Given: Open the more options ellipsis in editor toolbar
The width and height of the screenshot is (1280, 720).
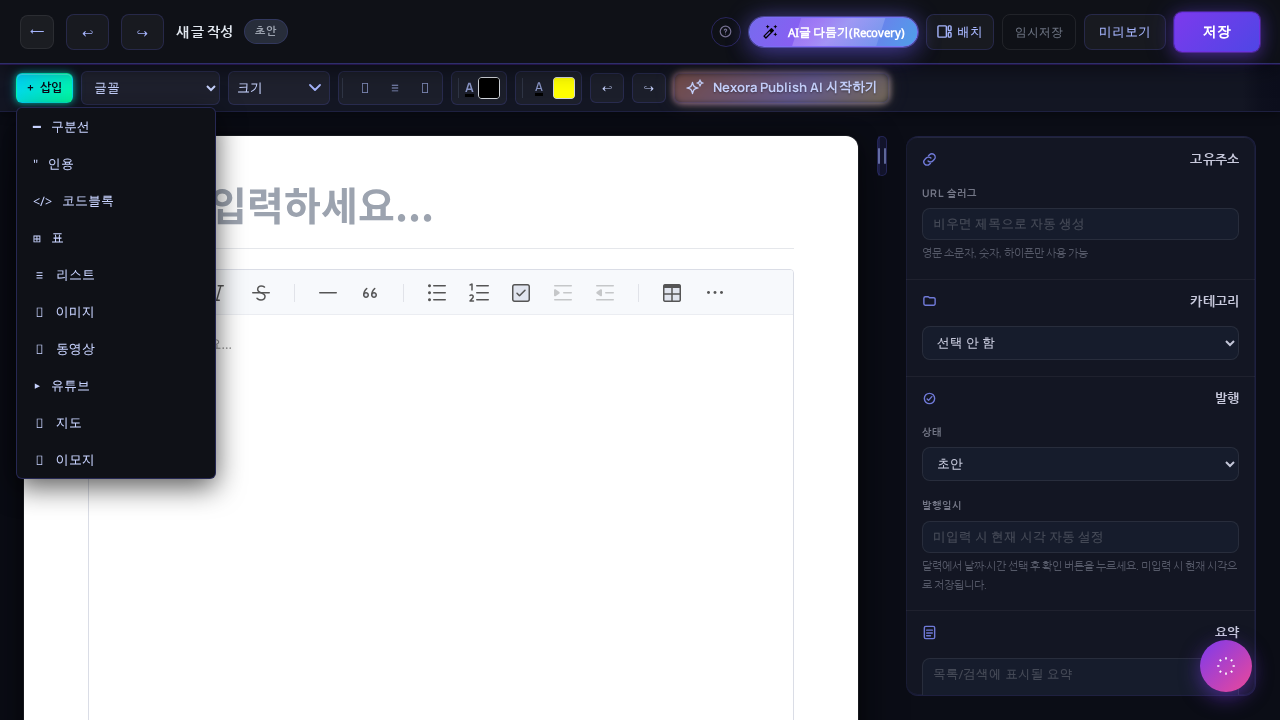Looking at the screenshot, I should pos(715,293).
